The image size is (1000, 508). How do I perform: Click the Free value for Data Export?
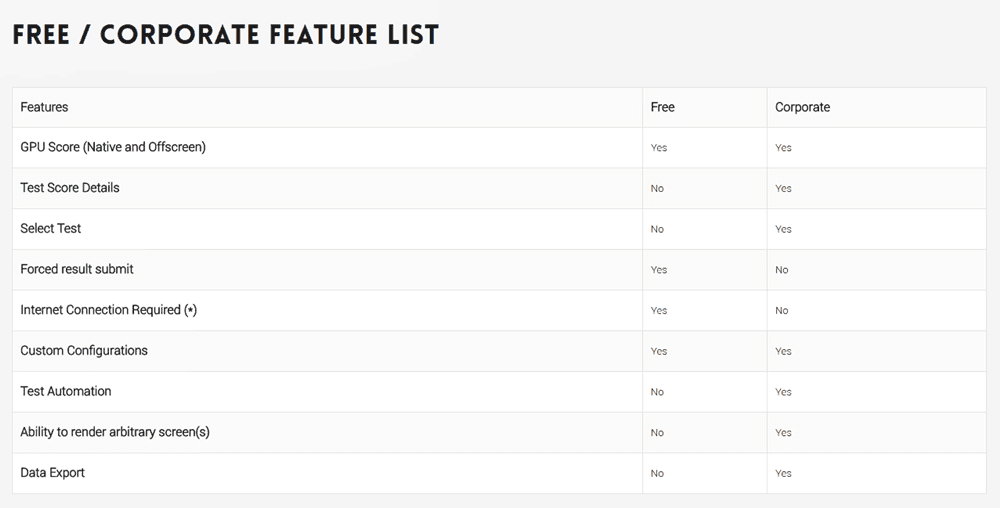(x=657, y=473)
